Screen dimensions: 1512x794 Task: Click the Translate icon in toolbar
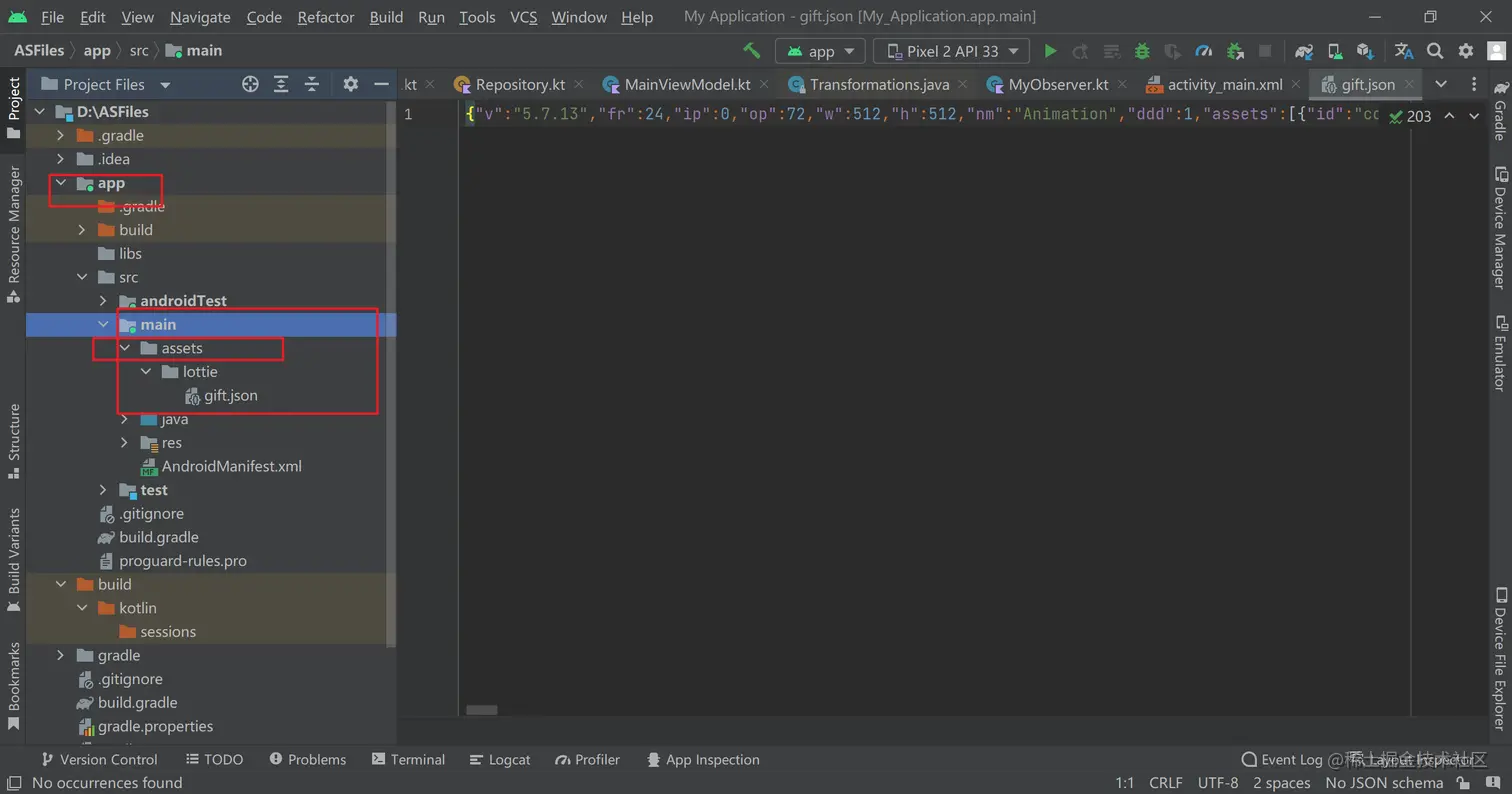coord(1404,51)
